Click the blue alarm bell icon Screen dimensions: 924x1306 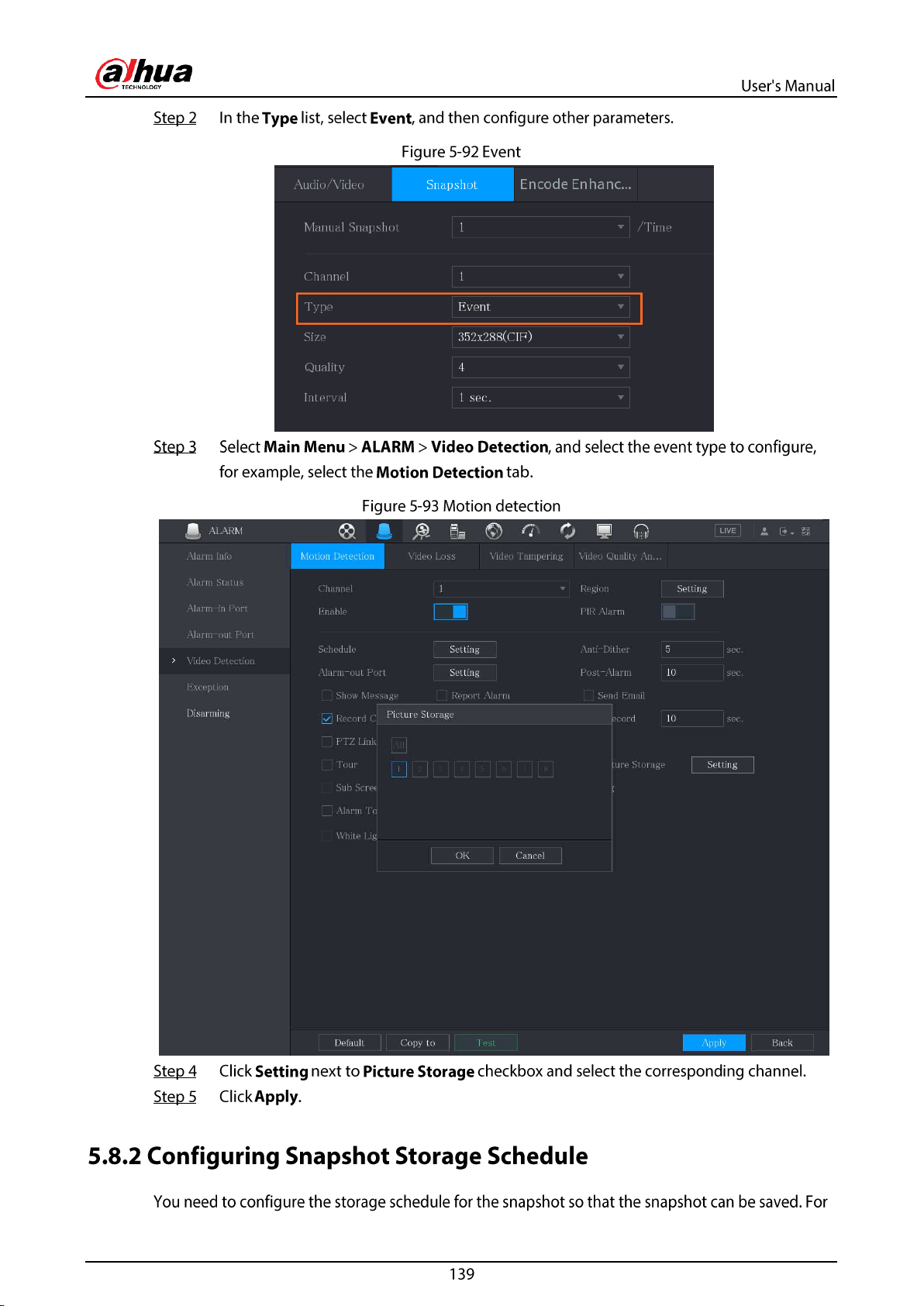[x=384, y=531]
